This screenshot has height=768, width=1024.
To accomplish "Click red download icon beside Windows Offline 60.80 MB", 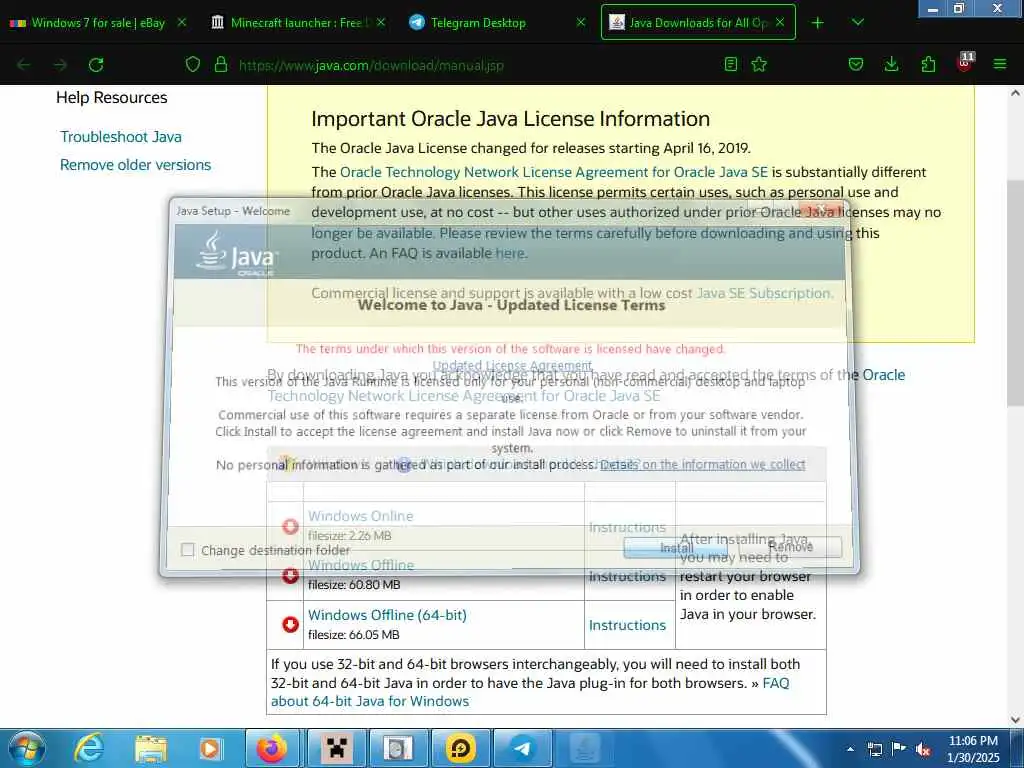I will click(291, 575).
